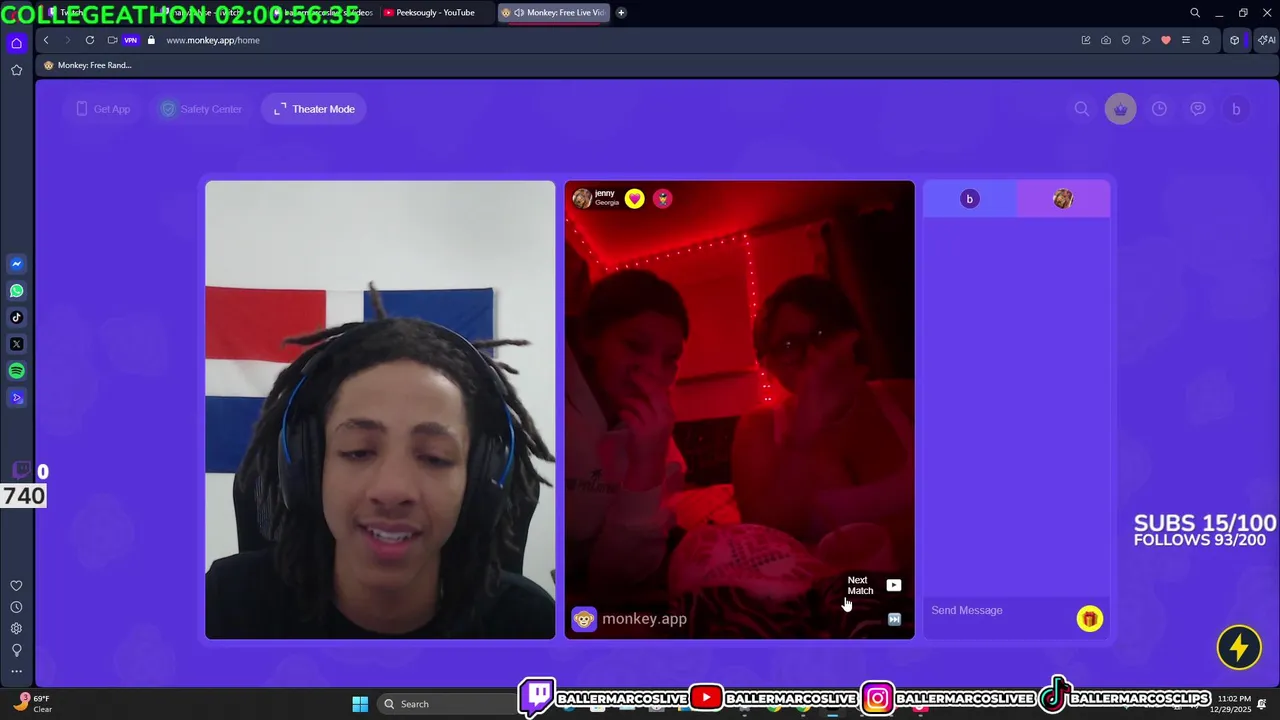Click the Monkey page search magnifier icon
Screen dimensions: 1280x720
point(1082,109)
